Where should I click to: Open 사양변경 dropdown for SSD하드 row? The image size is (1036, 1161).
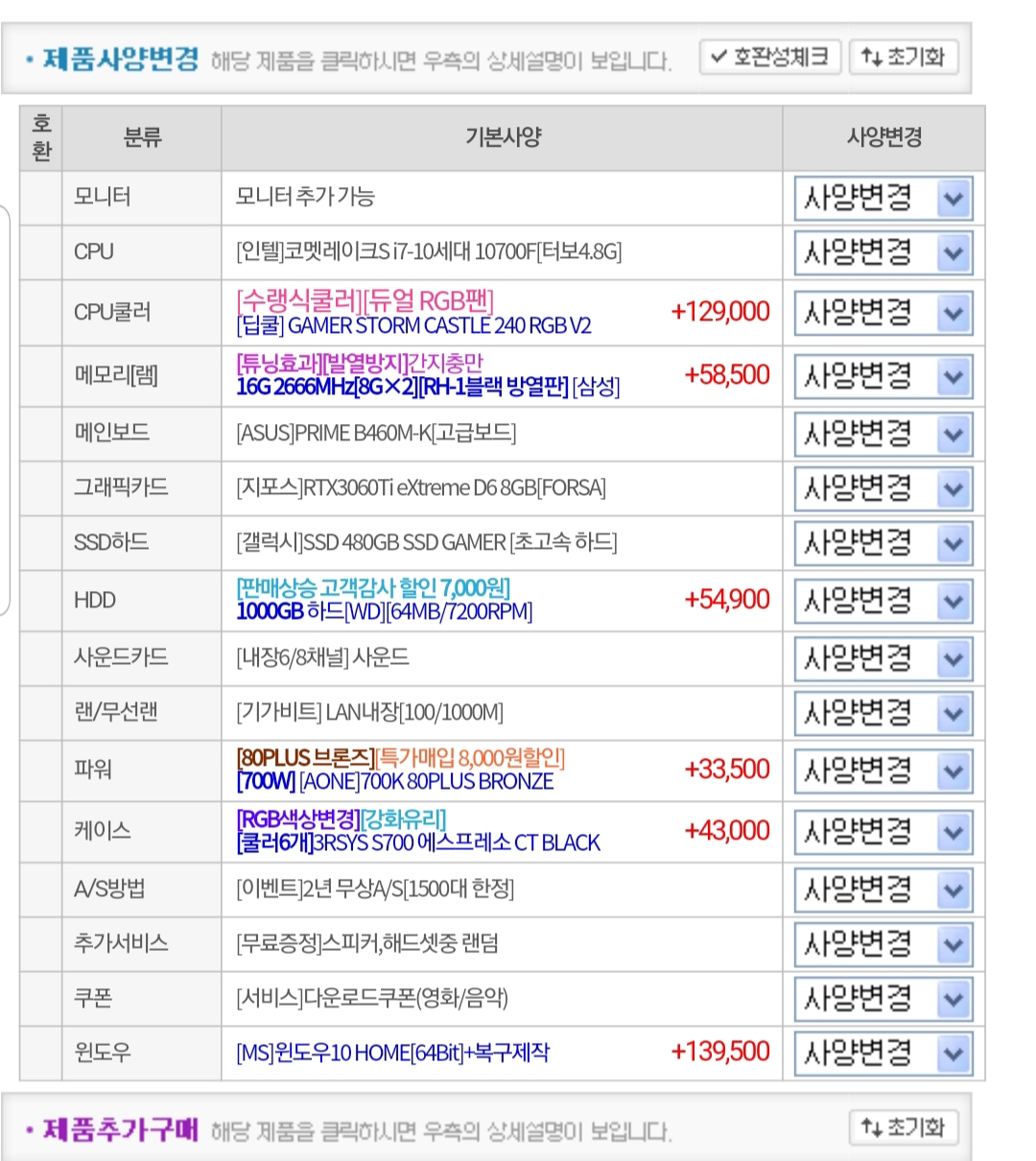coord(883,544)
